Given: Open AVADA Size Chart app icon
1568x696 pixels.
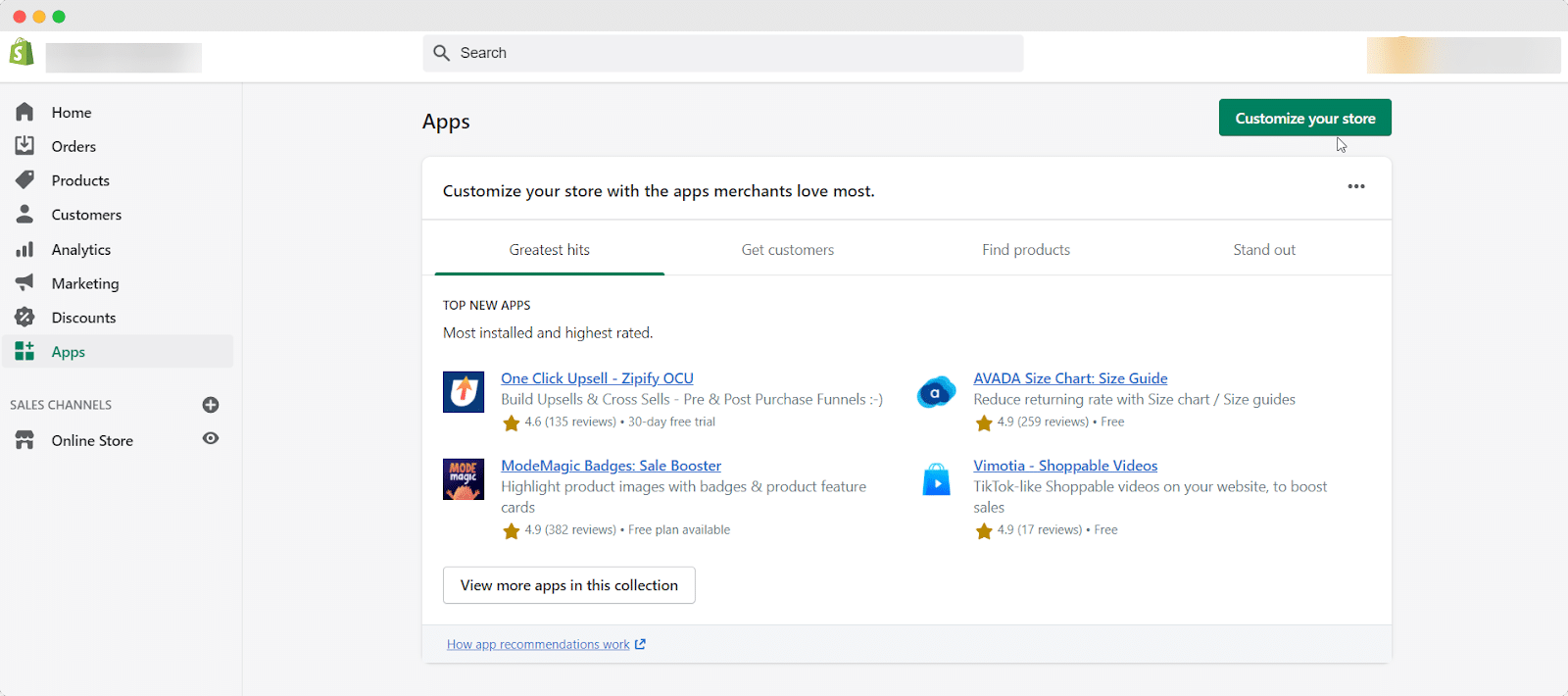Looking at the screenshot, I should (x=936, y=392).
